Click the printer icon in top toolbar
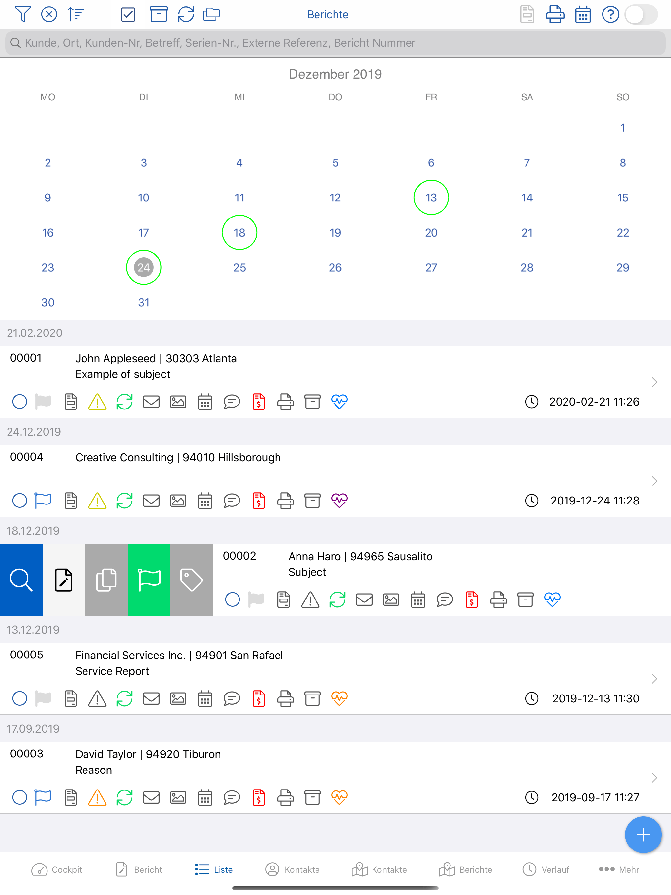 click(x=555, y=14)
